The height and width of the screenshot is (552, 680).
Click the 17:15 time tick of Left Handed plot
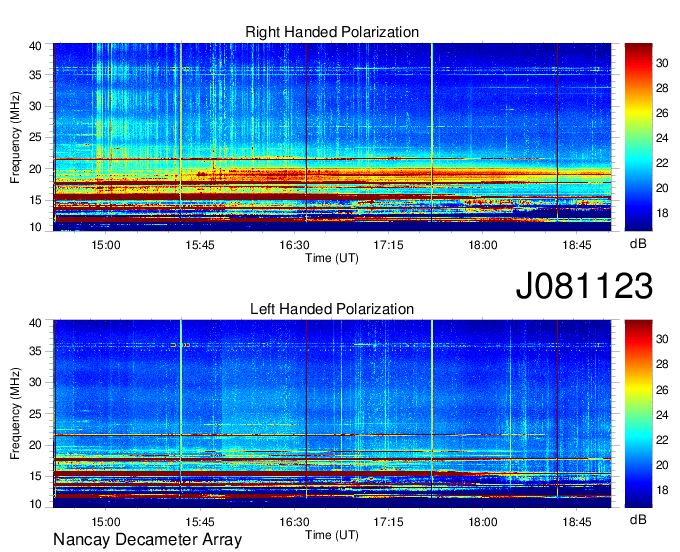[389, 522]
